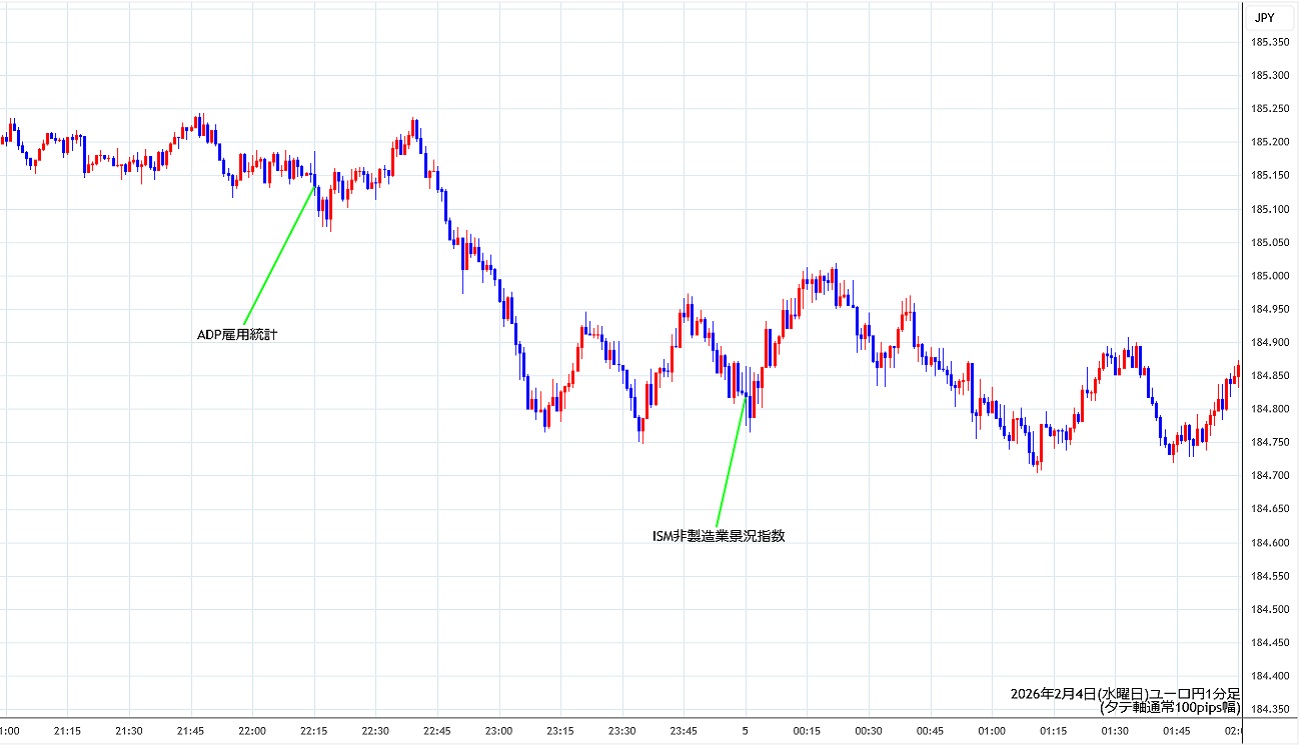
Task: Click the 00:30 time axis label
Action: 868,731
